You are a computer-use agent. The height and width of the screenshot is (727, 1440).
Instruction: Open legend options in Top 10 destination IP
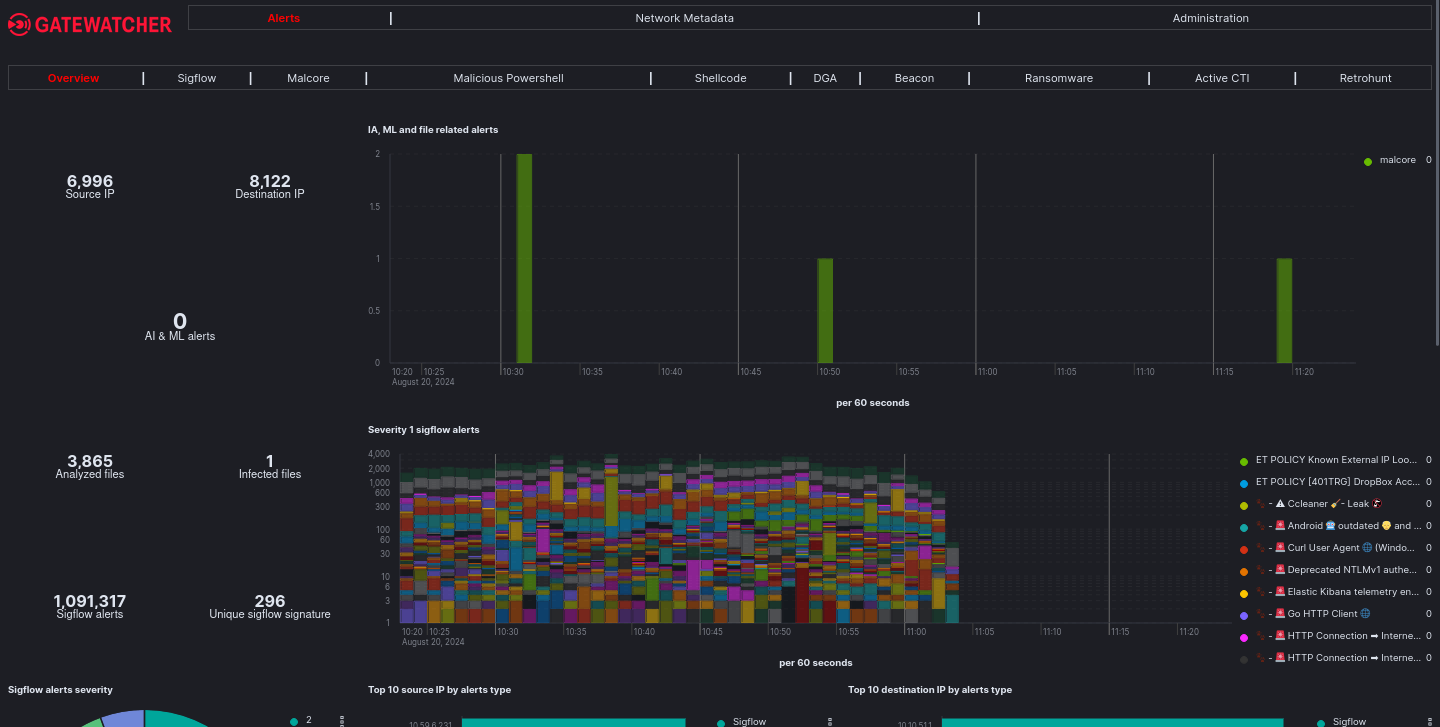[1429, 721]
